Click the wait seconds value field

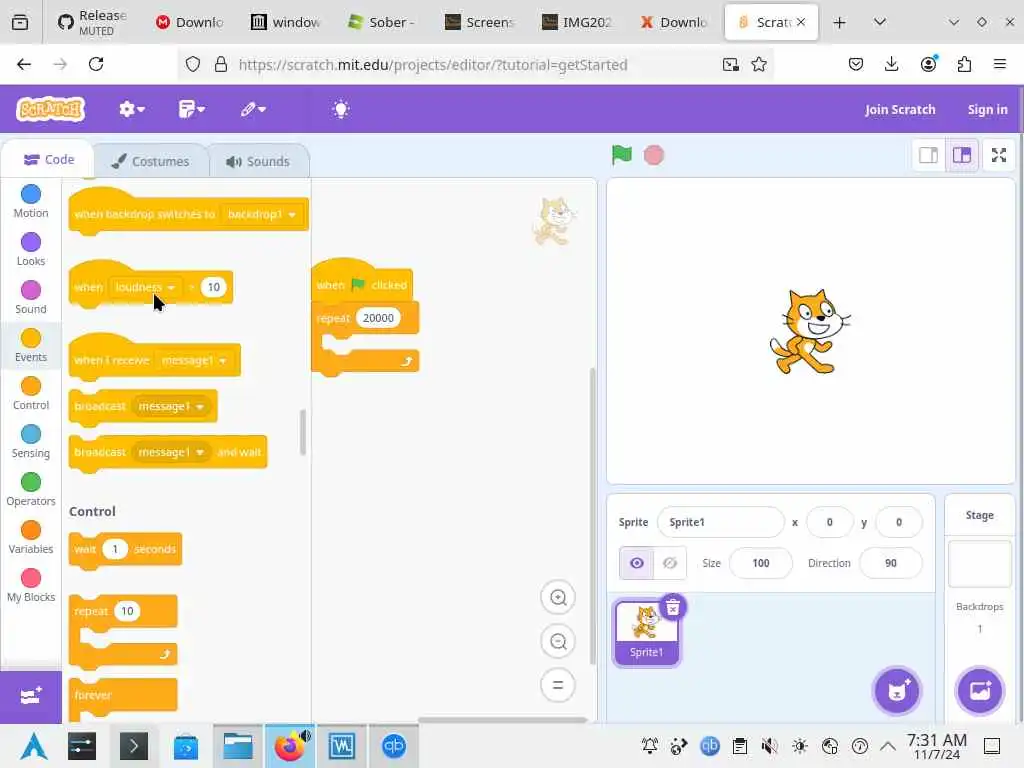[x=115, y=549]
